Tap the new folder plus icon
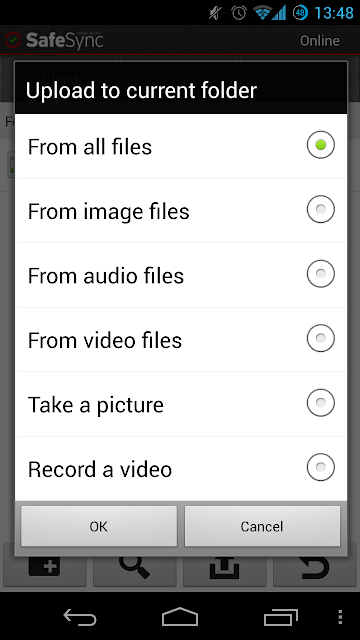 [44, 567]
